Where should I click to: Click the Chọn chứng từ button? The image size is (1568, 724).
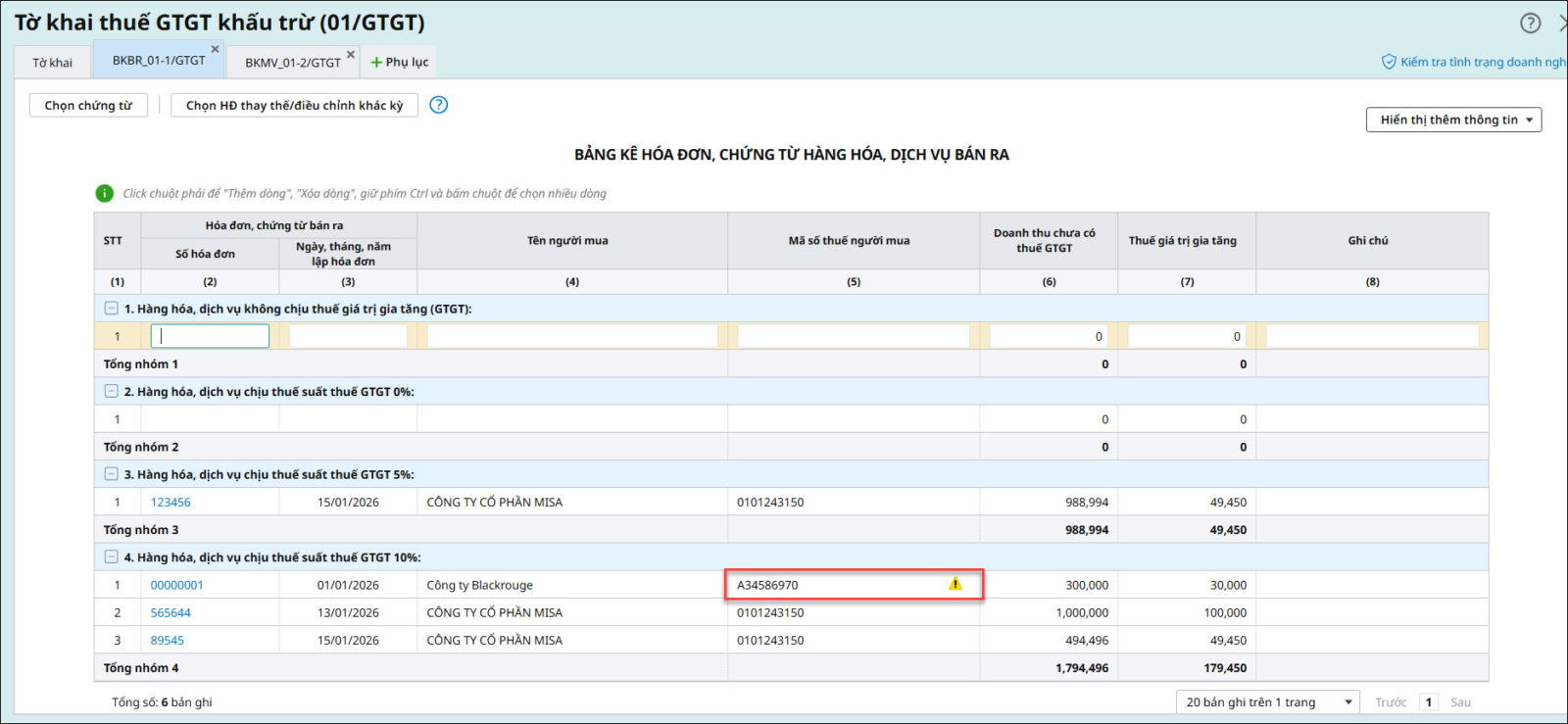tap(88, 106)
